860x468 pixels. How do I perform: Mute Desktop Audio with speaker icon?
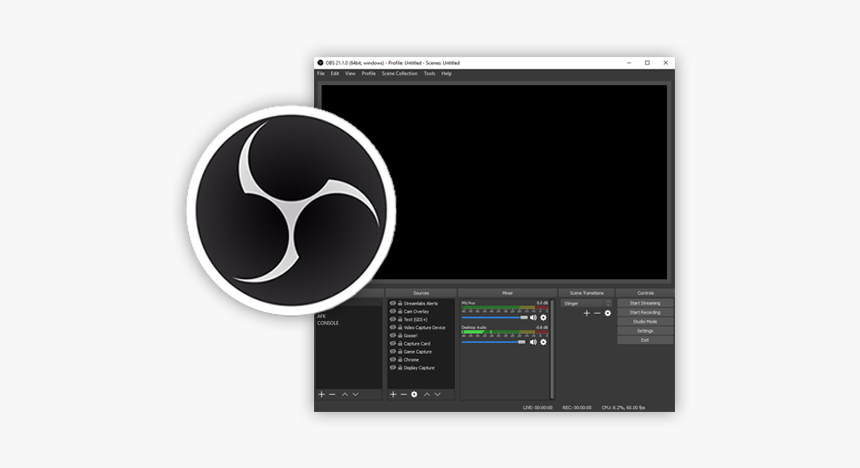point(533,342)
